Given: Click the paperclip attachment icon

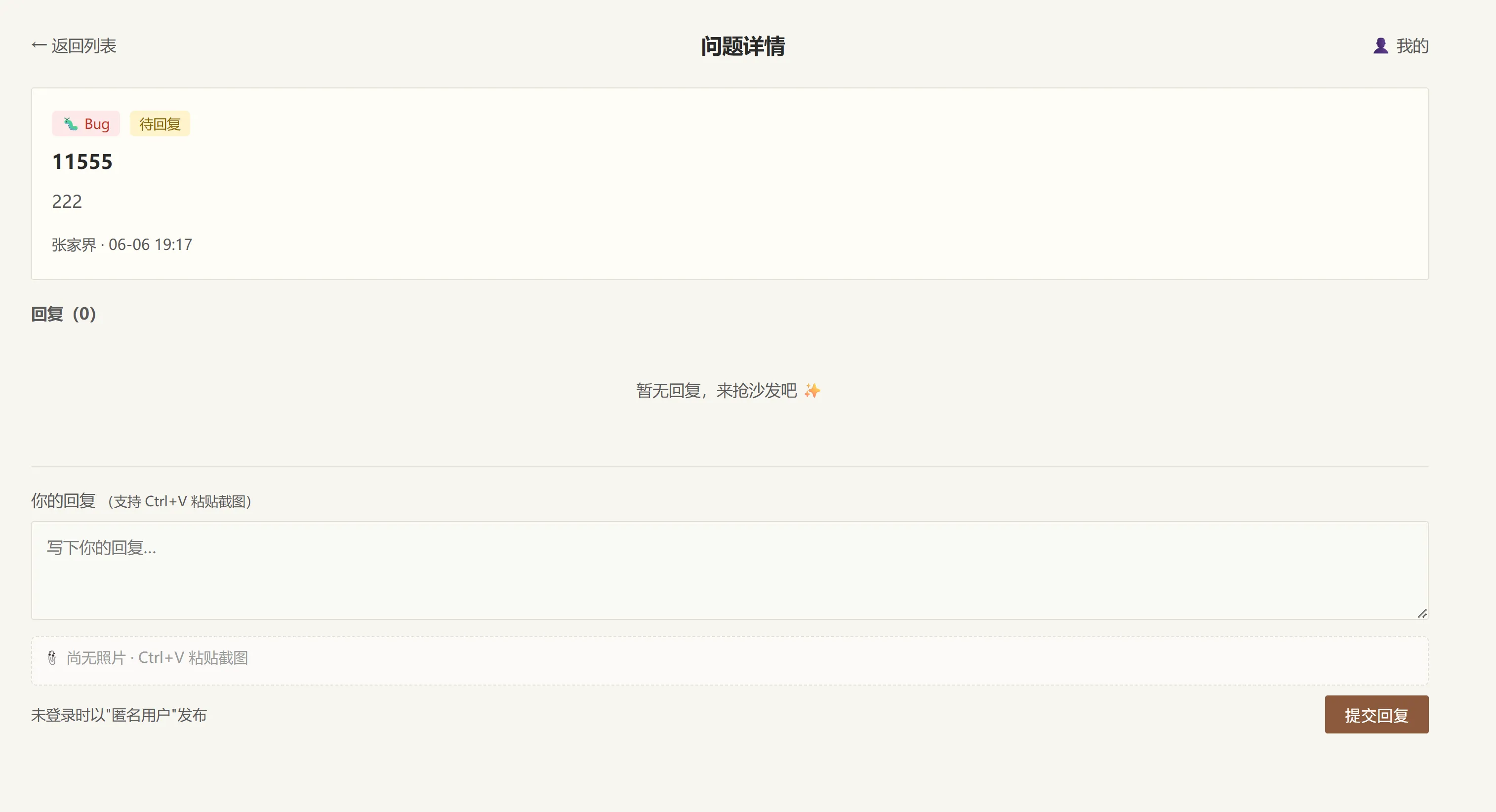Looking at the screenshot, I should [x=52, y=657].
